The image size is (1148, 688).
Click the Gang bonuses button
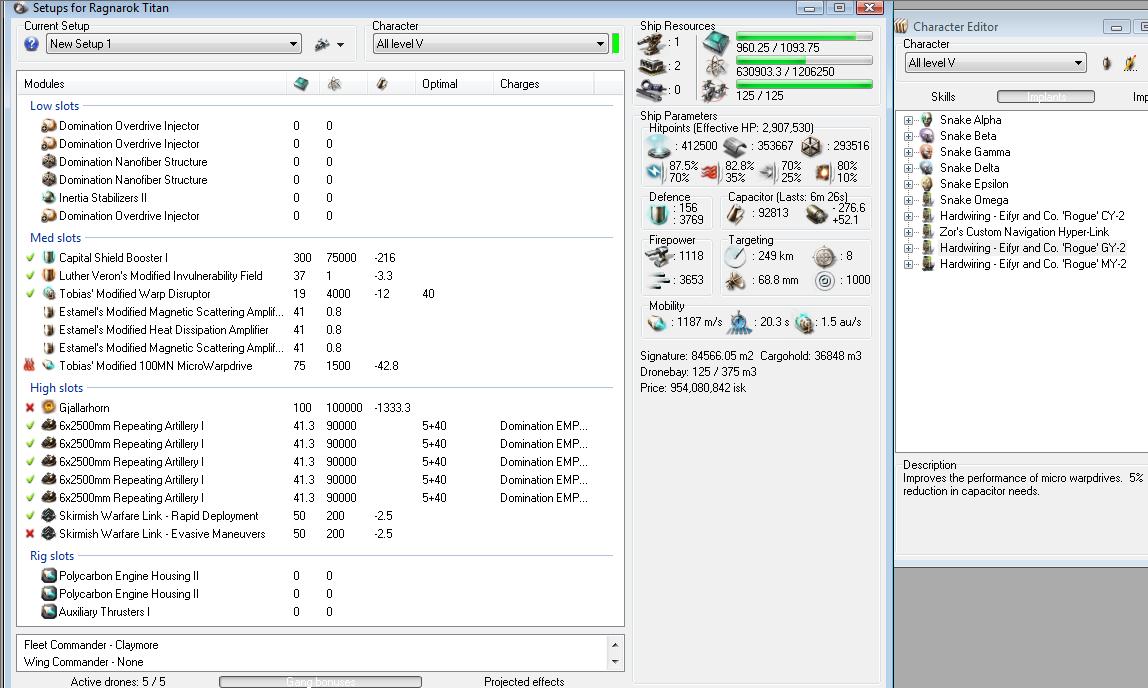(x=320, y=681)
